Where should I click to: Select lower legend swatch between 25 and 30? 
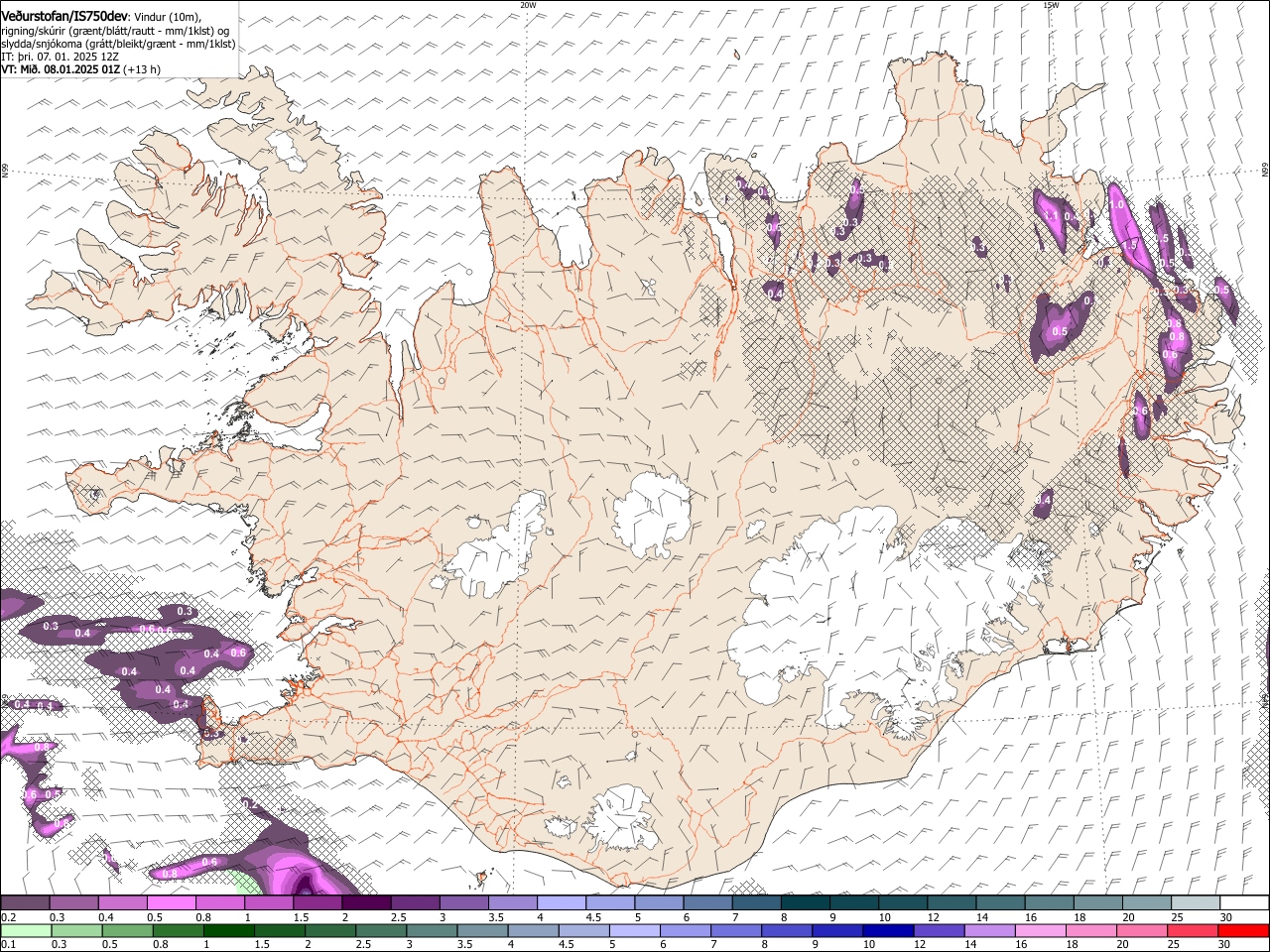click(1192, 931)
